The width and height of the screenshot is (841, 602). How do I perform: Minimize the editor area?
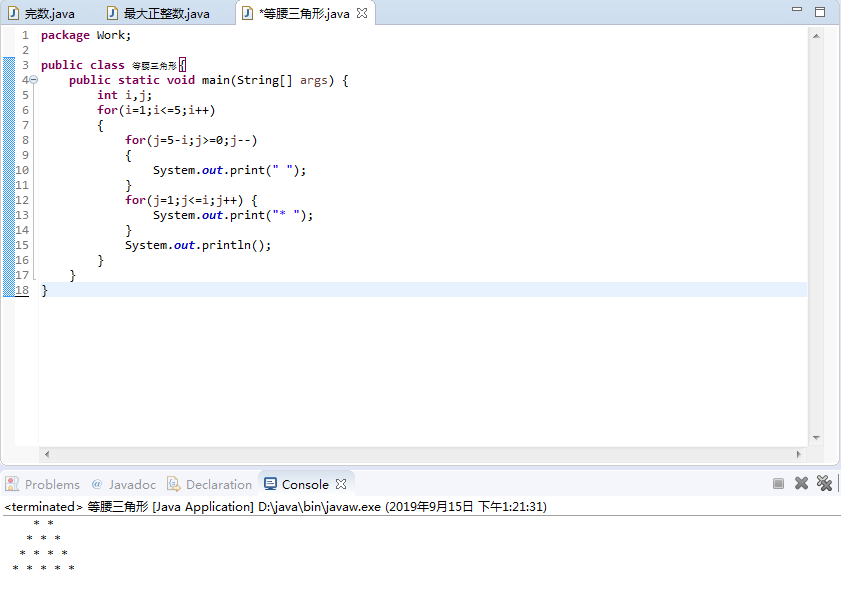pos(797,10)
